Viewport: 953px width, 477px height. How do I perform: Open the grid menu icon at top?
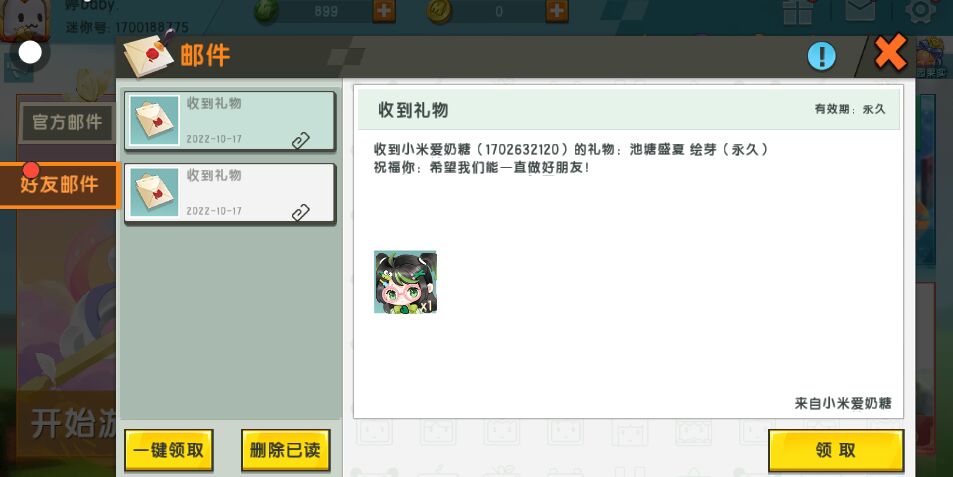pos(798,11)
